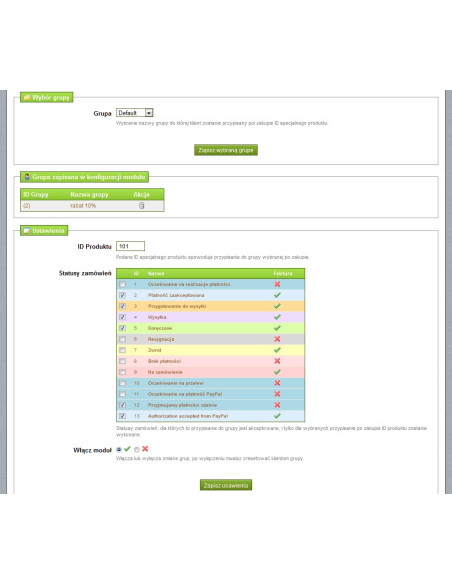Click the ID Grupy column header
The image size is (452, 584).
click(x=36, y=194)
